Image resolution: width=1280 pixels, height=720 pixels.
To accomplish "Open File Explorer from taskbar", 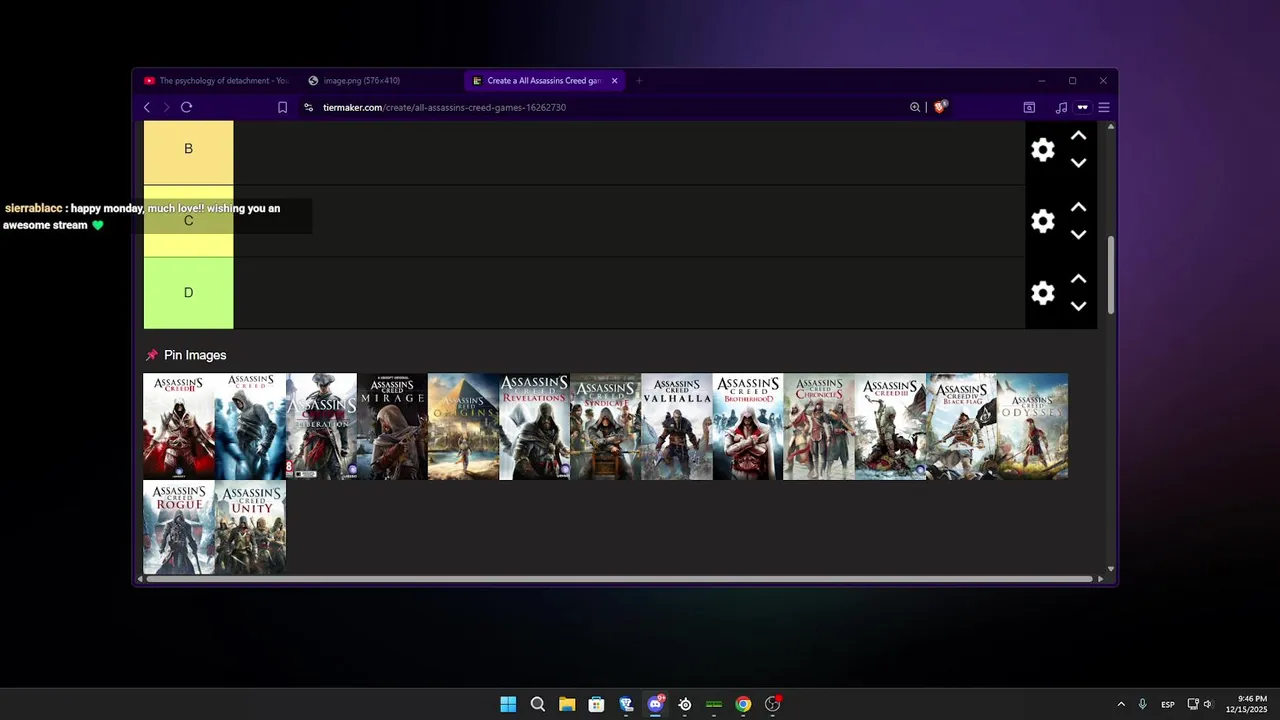I will tap(567, 704).
